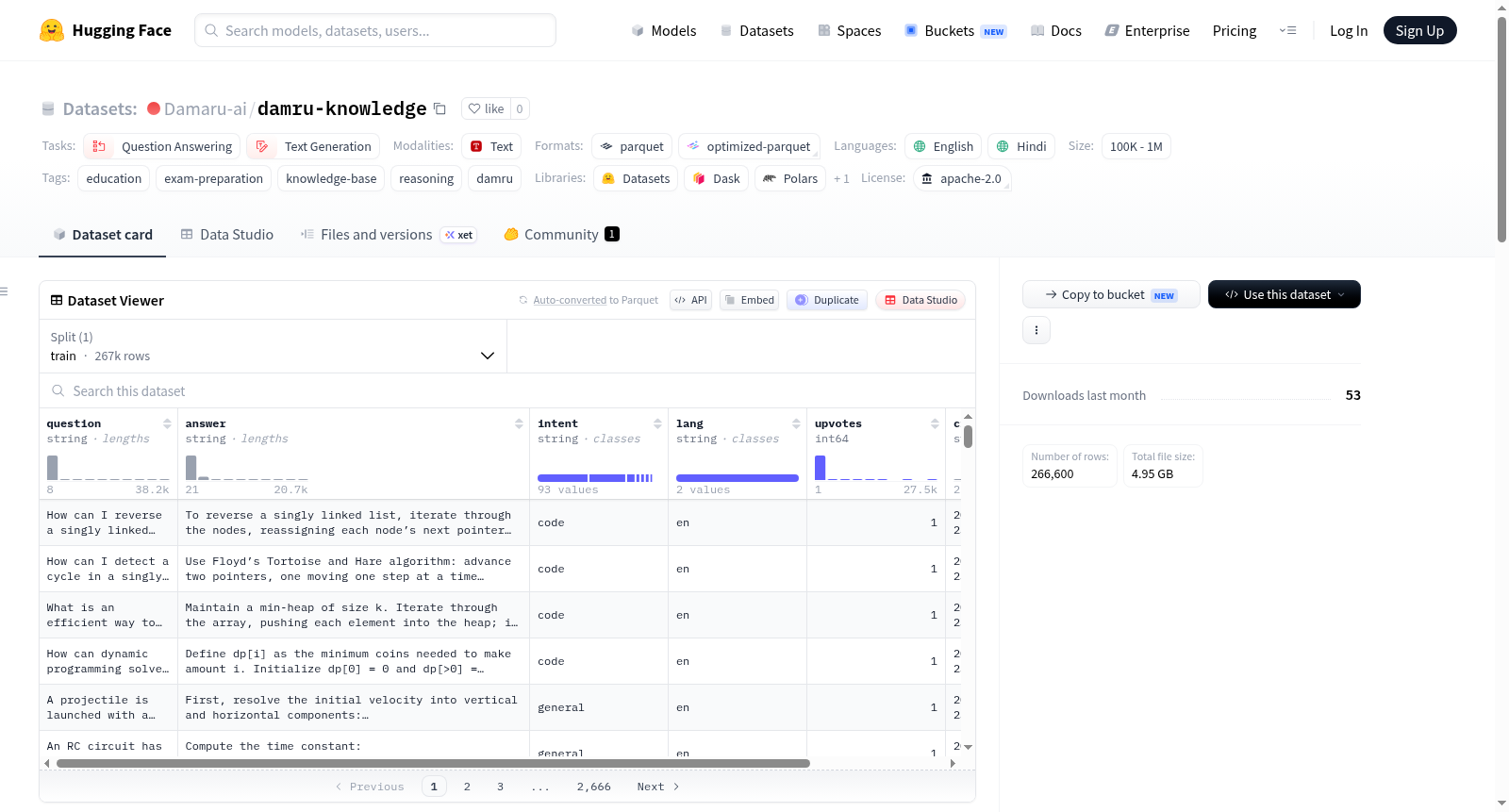Open Spaces in the top navigation
Viewport: 1509px width, 812px height.
click(x=849, y=30)
